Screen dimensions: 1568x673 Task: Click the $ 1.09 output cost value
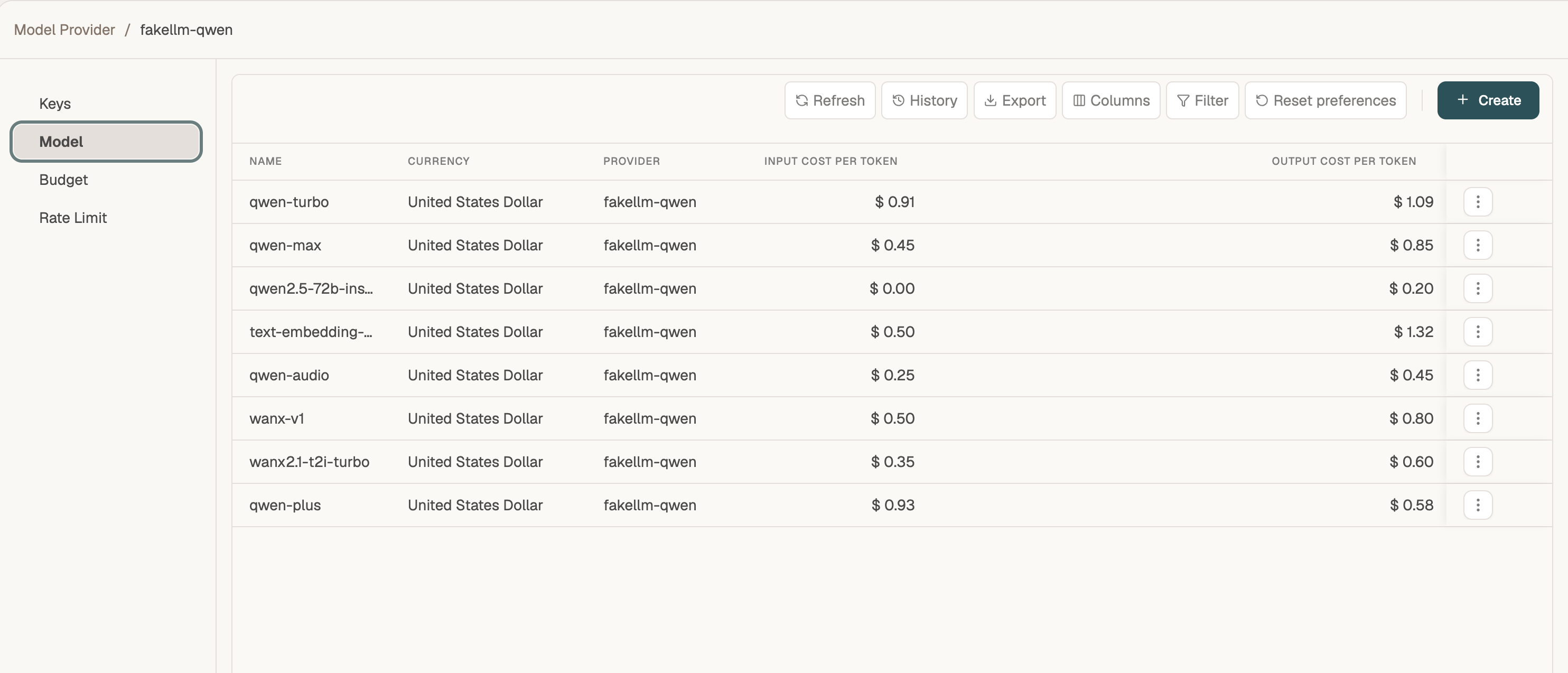point(1413,202)
